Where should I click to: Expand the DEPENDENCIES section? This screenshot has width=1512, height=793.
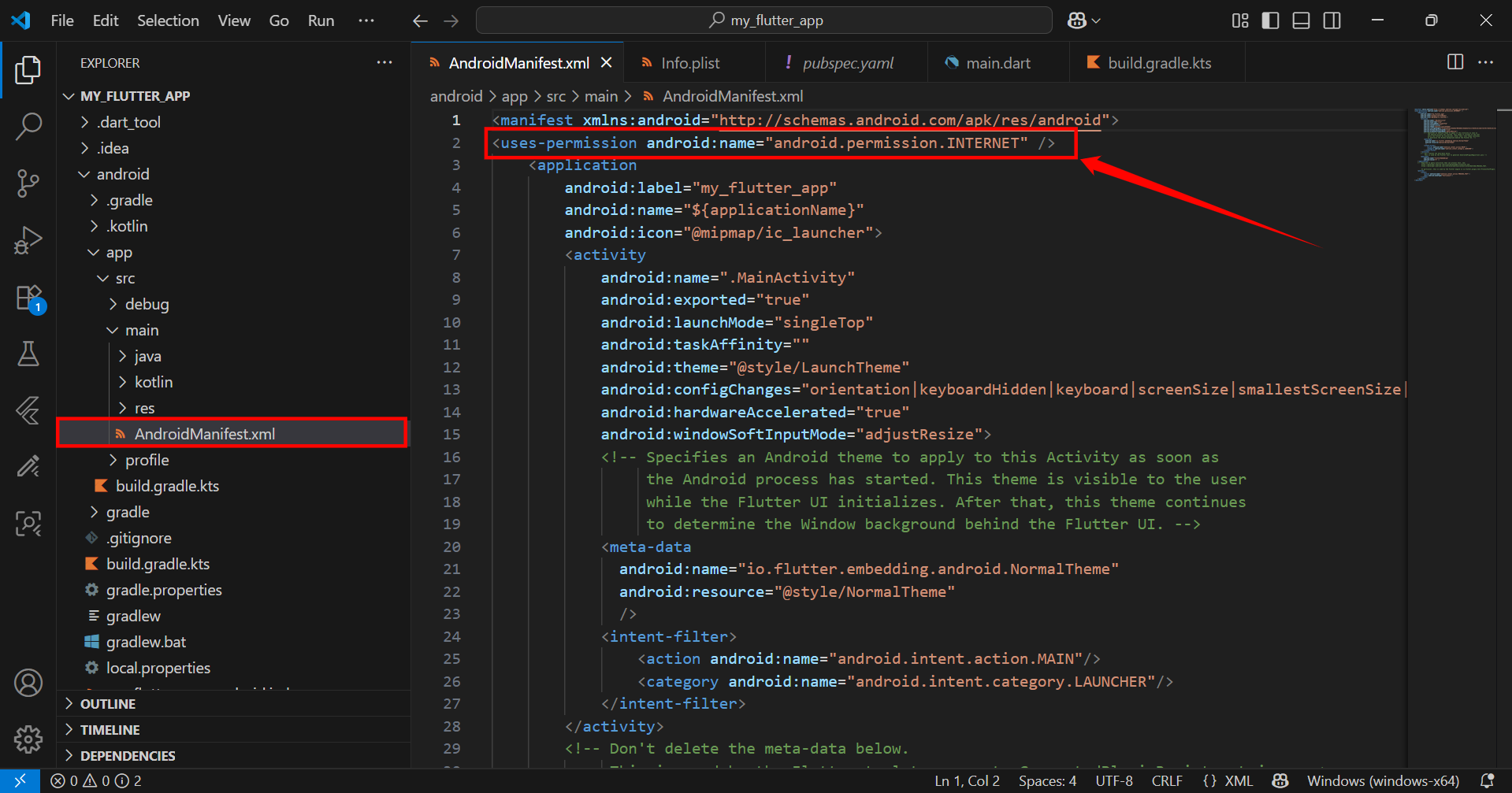click(234, 756)
